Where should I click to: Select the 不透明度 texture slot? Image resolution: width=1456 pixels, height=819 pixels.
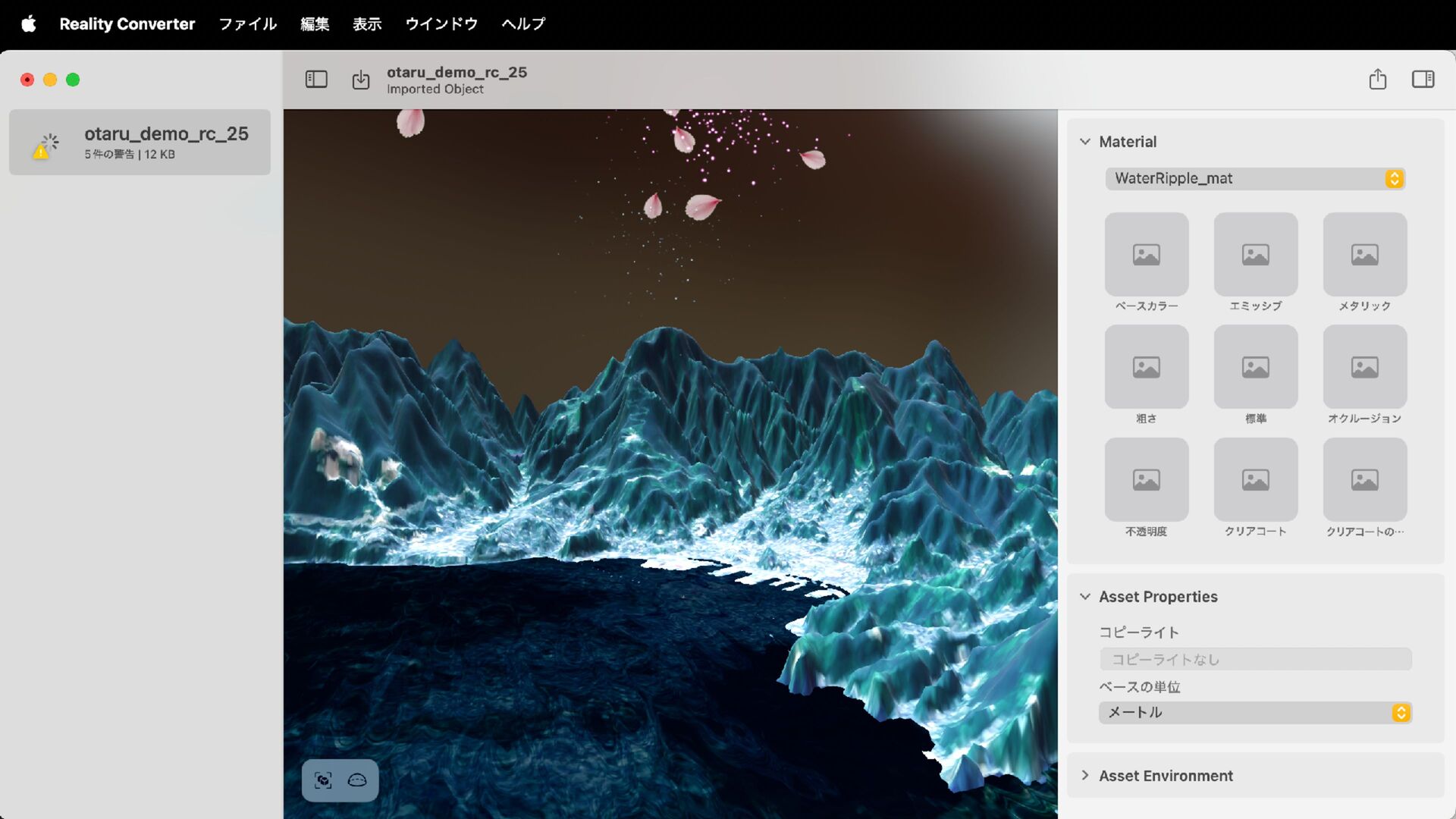(x=1146, y=479)
